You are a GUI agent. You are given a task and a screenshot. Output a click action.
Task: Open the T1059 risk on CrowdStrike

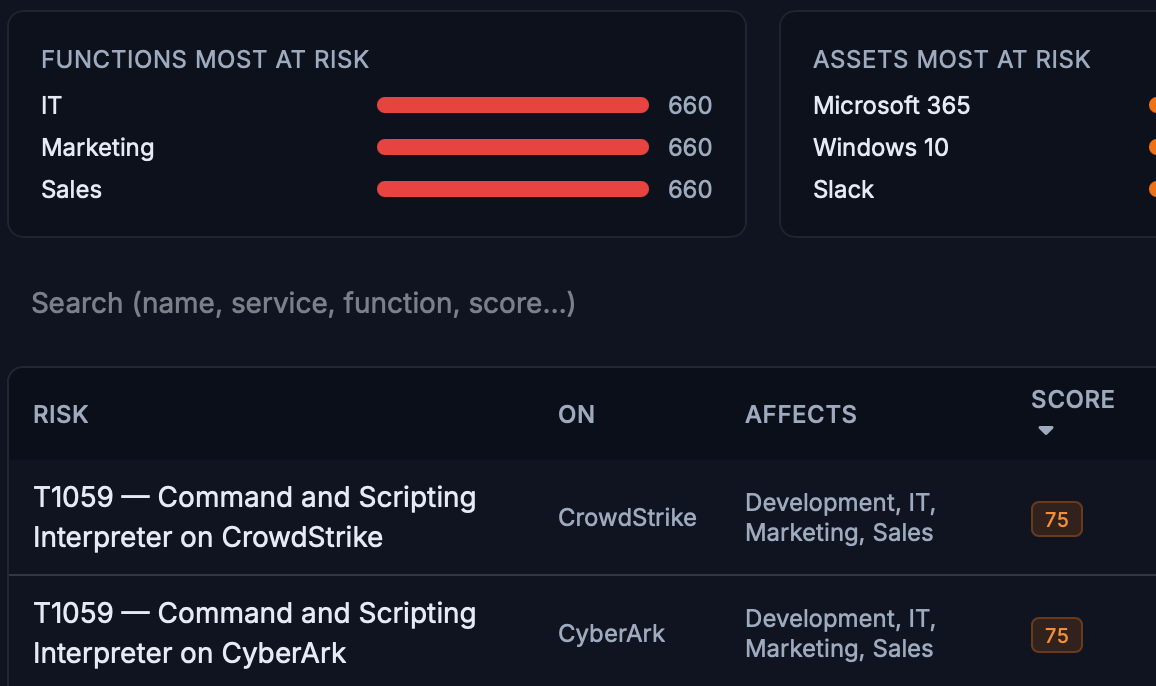pyautogui.click(x=254, y=517)
